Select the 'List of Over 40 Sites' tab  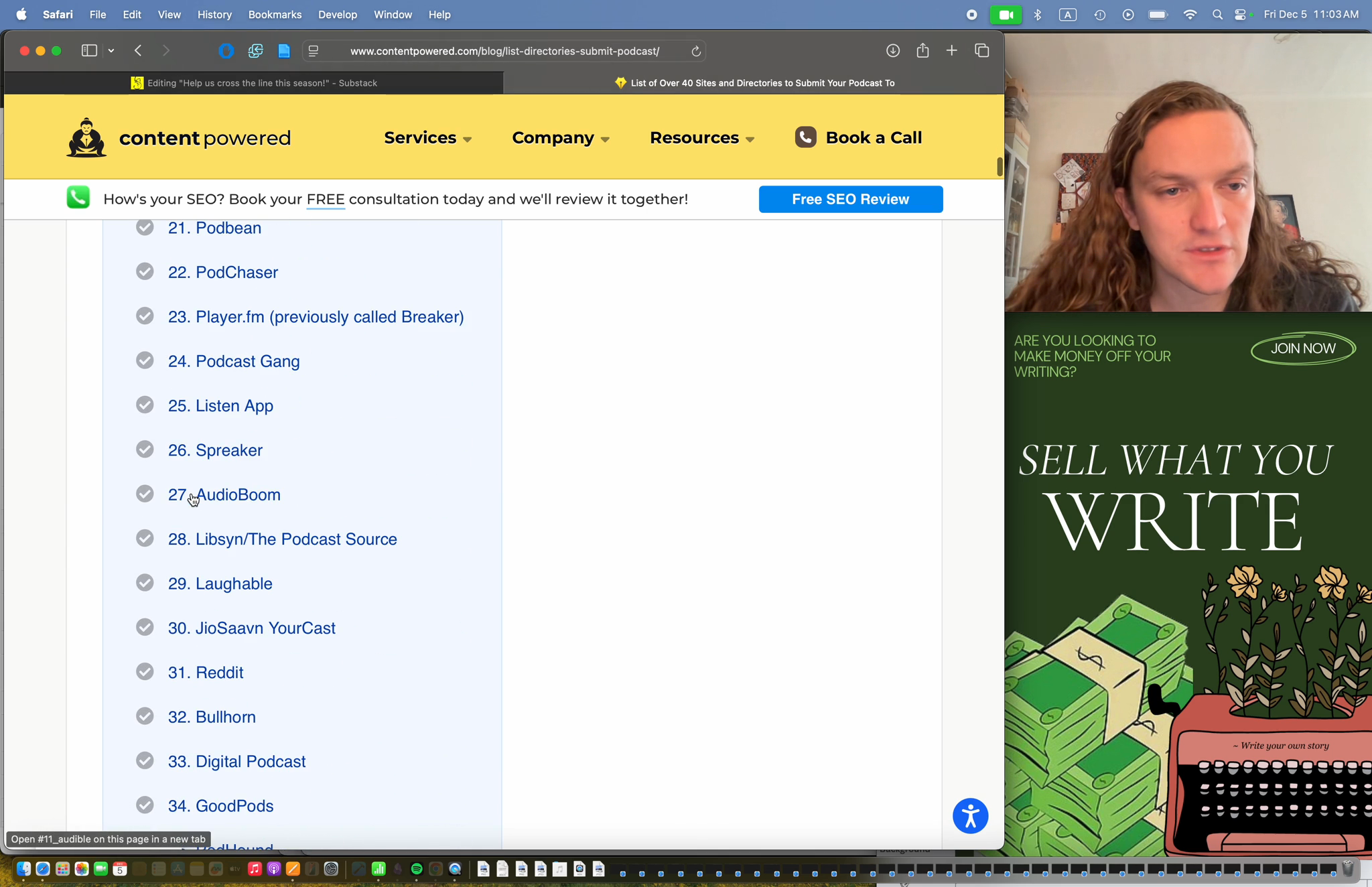[754, 83]
